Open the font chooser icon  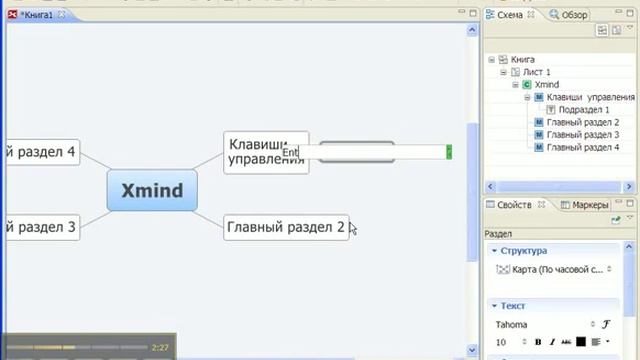point(606,324)
